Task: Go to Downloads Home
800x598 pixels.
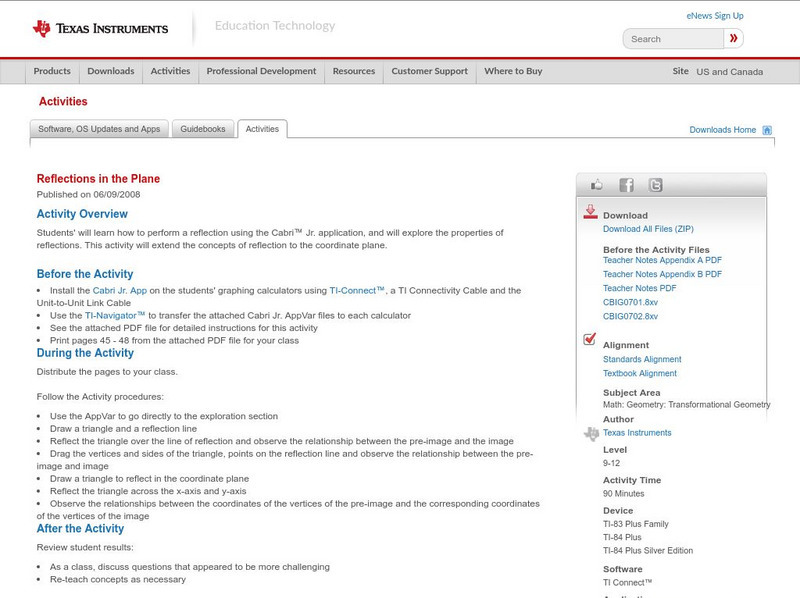Action: click(722, 130)
